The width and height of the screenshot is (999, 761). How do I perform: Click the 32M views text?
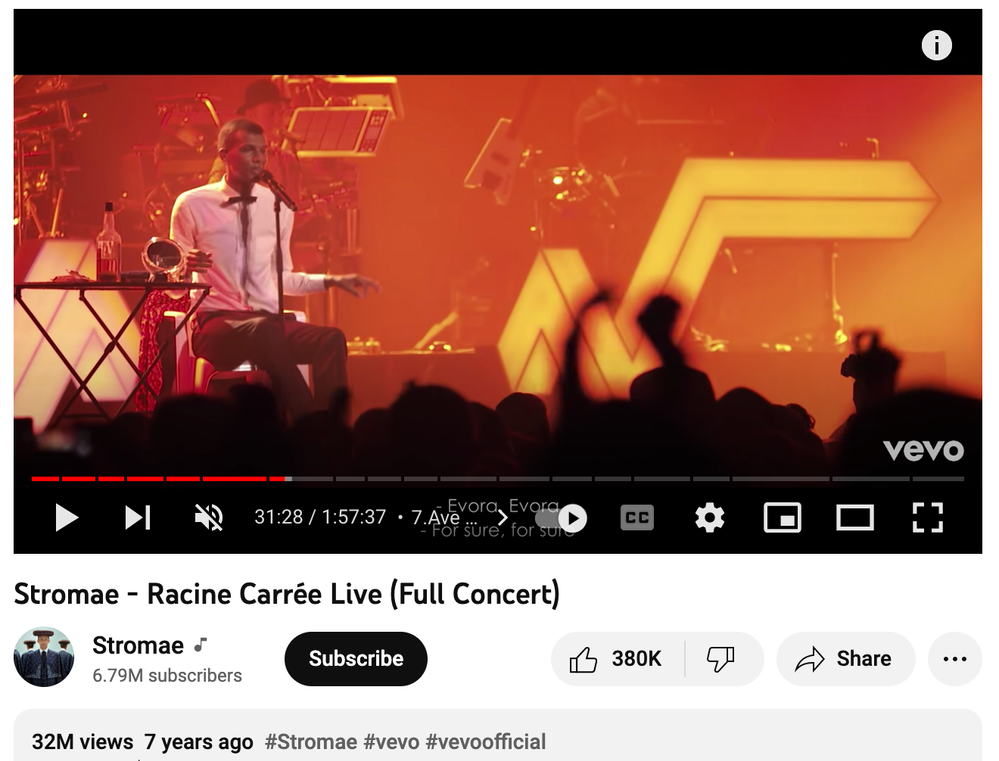83,742
